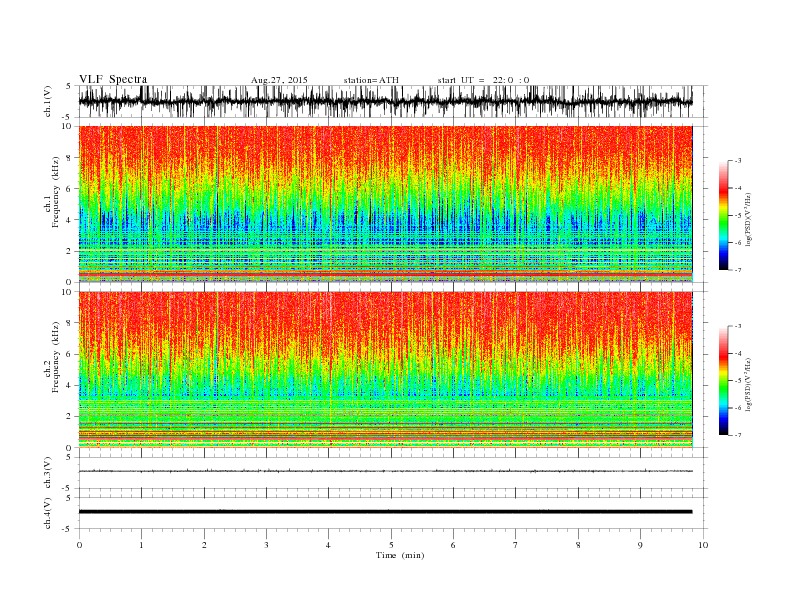Click the ch.2 frequency axis '8' tick label
This screenshot has width=792, height=612.
(x=69, y=323)
